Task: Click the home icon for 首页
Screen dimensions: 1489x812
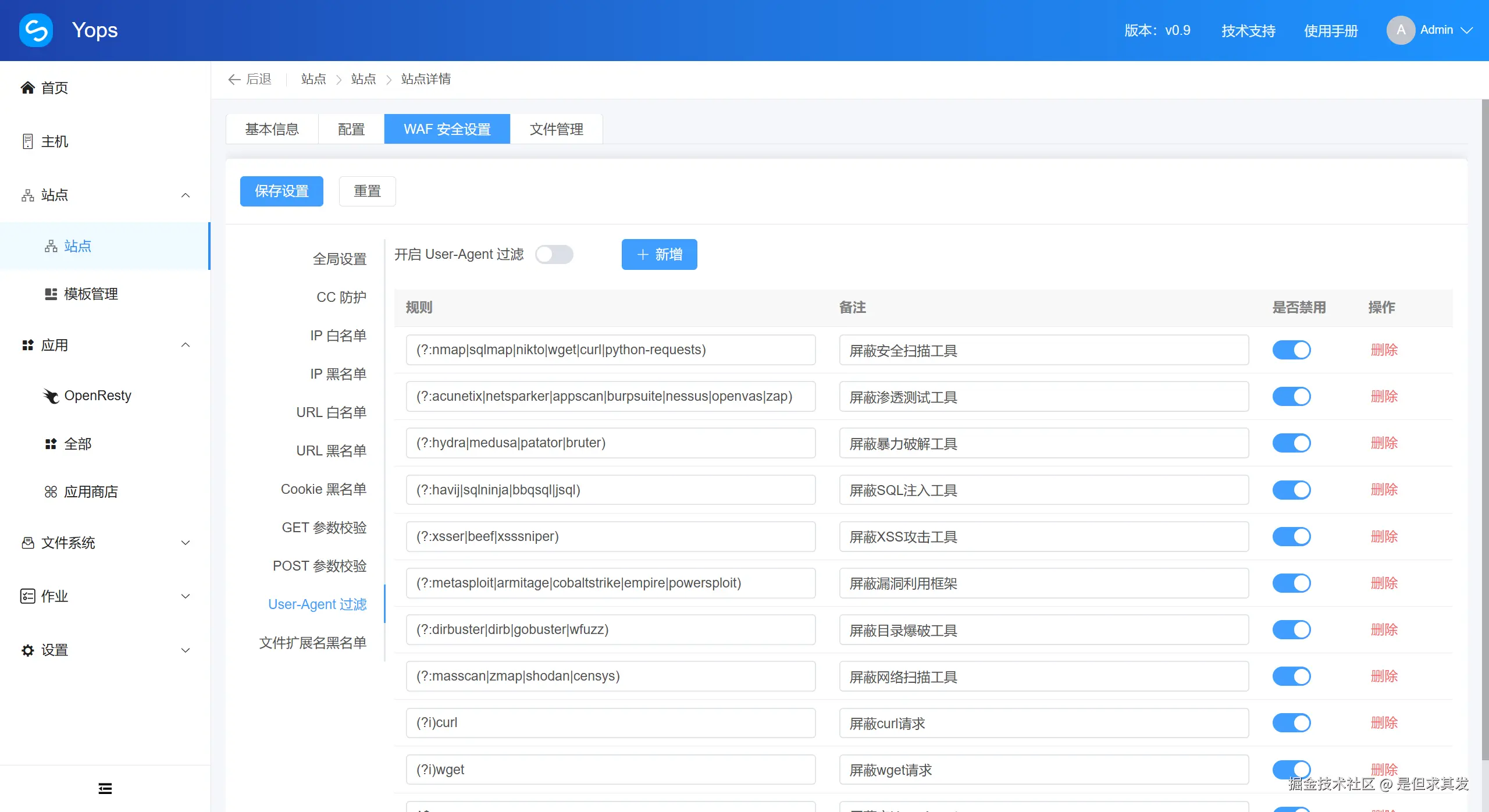Action: point(27,88)
